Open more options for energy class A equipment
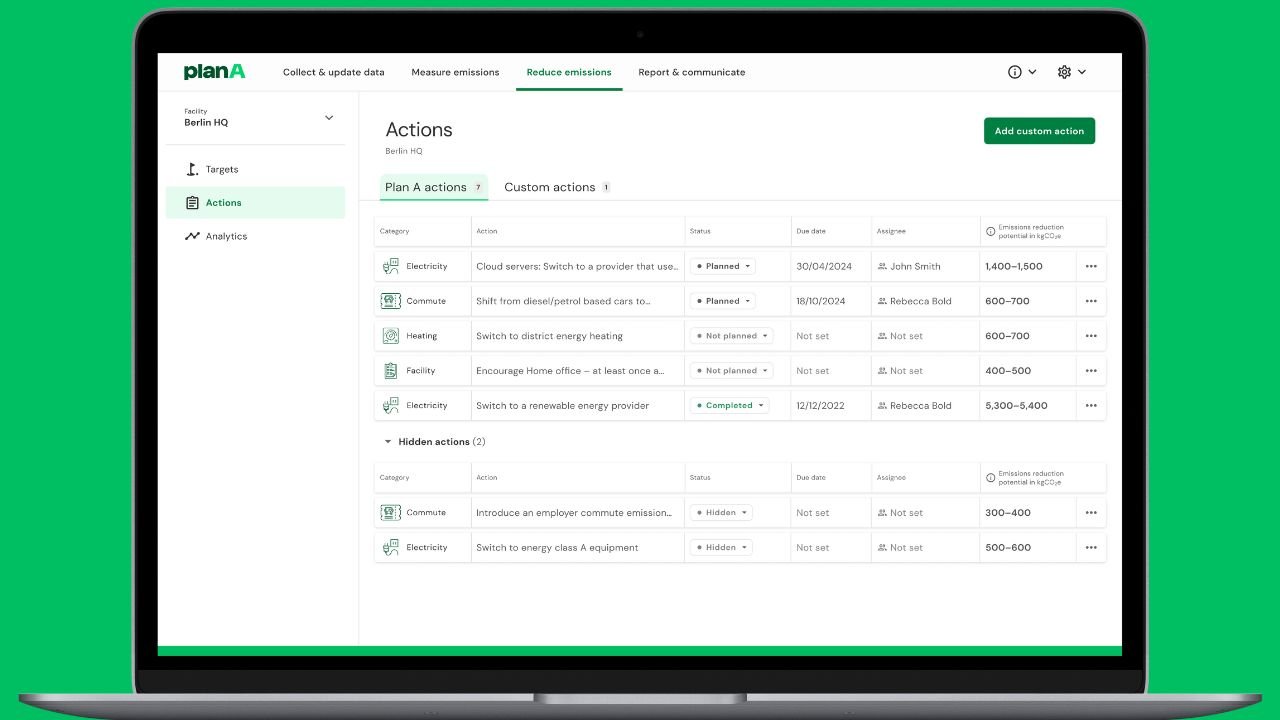This screenshot has height=720, width=1280. (x=1091, y=548)
